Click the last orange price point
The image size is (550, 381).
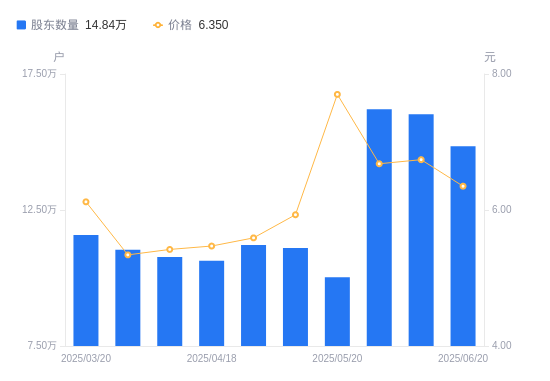click(463, 186)
